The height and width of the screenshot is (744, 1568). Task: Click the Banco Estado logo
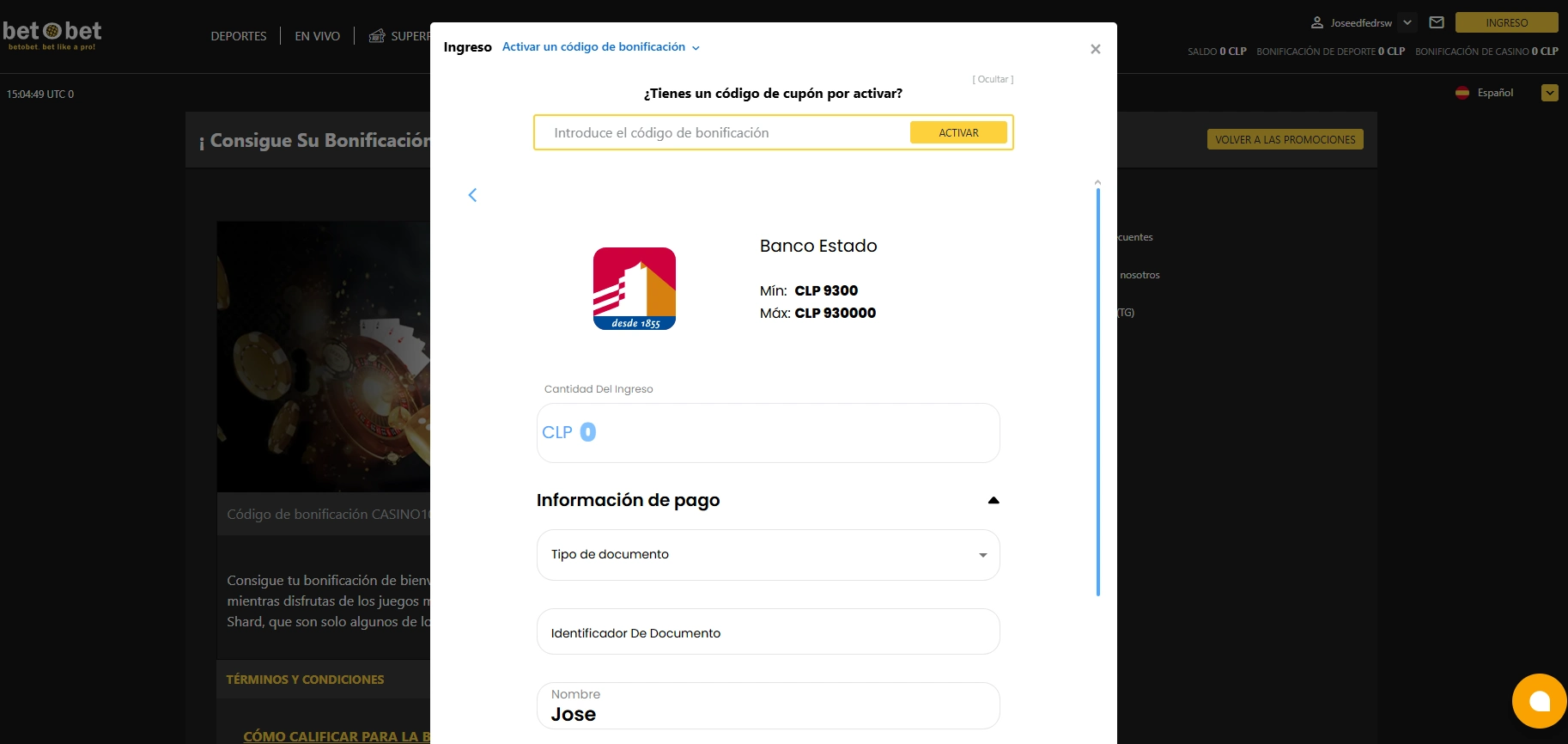pyautogui.click(x=634, y=289)
